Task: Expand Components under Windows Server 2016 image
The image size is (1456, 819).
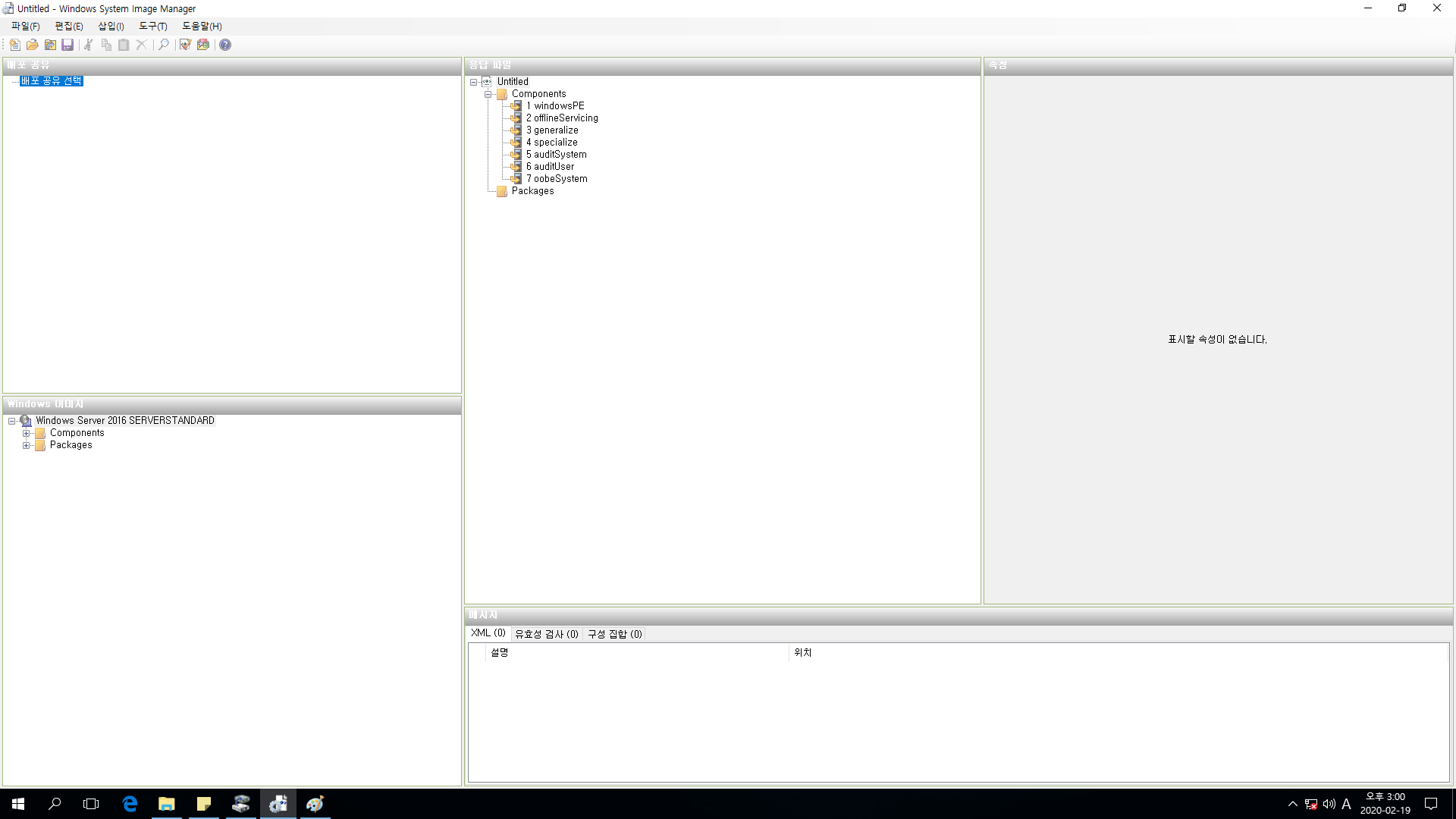Action: coord(27,433)
